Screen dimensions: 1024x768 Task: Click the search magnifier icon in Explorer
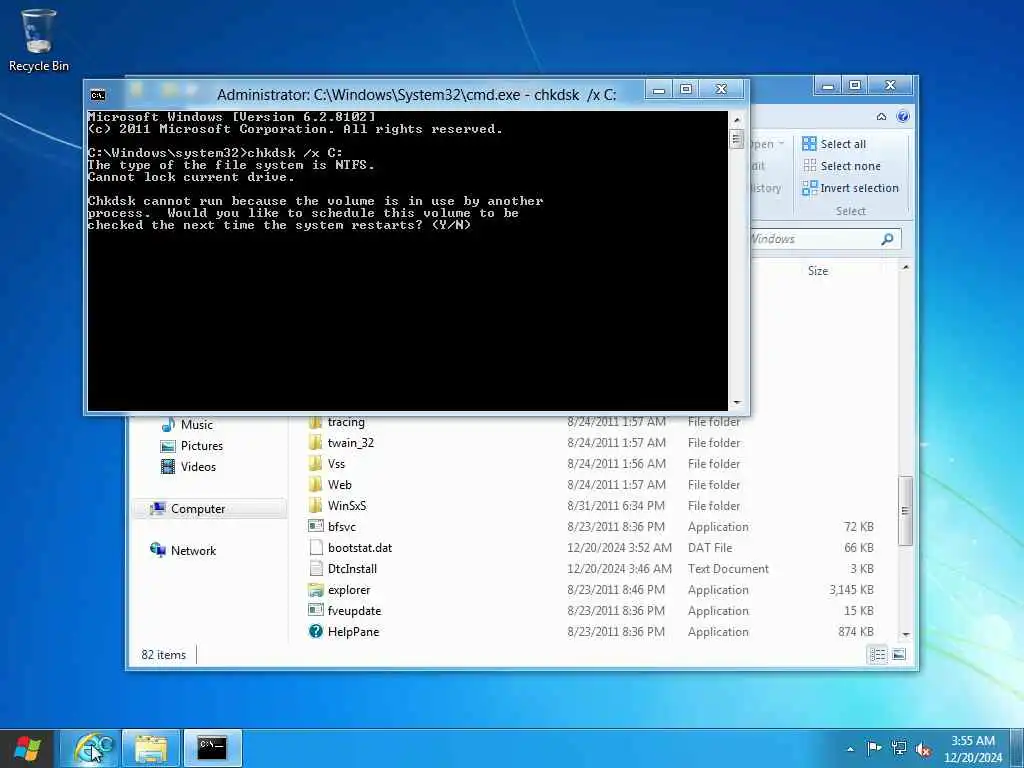click(x=887, y=239)
